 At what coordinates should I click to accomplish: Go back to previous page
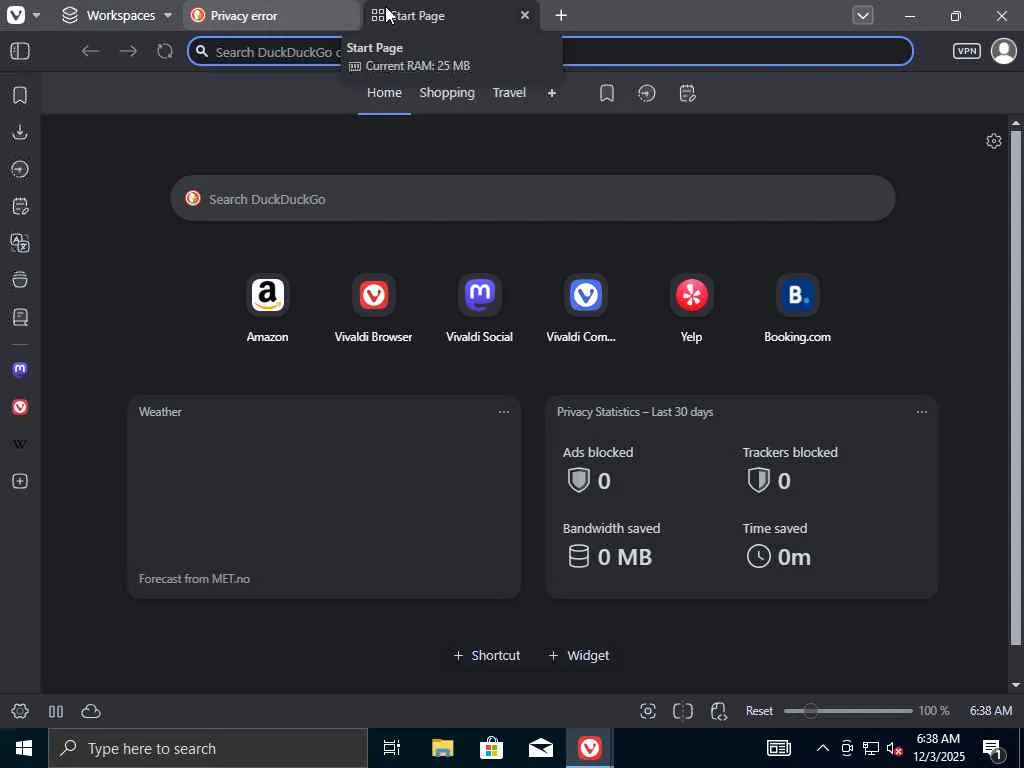90,51
